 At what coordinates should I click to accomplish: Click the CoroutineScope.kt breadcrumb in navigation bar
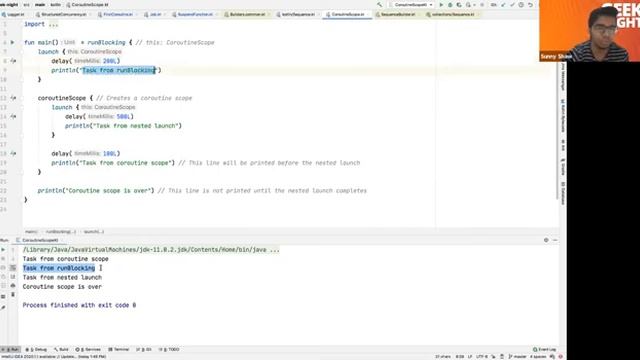tap(88, 5)
